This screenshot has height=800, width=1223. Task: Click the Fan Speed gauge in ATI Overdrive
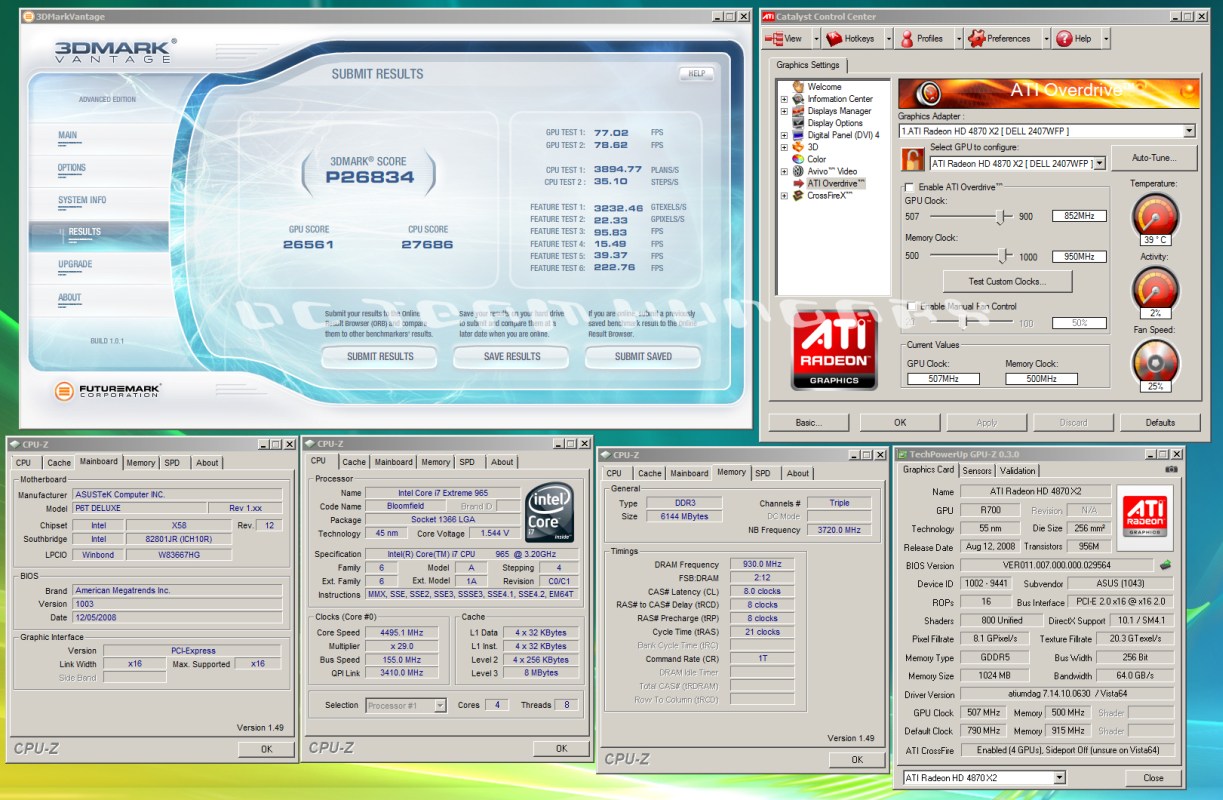pos(1154,365)
